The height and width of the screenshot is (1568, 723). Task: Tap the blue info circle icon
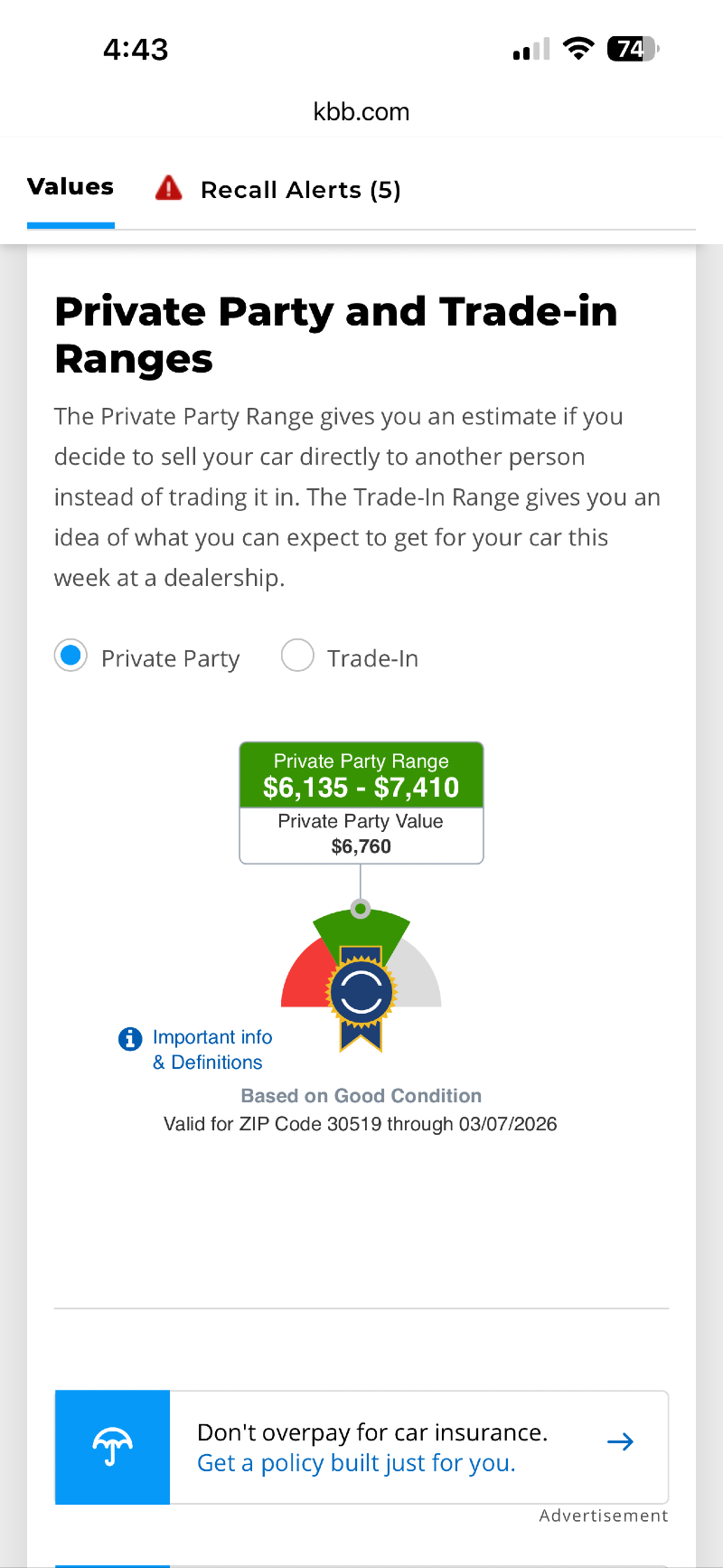click(130, 1039)
